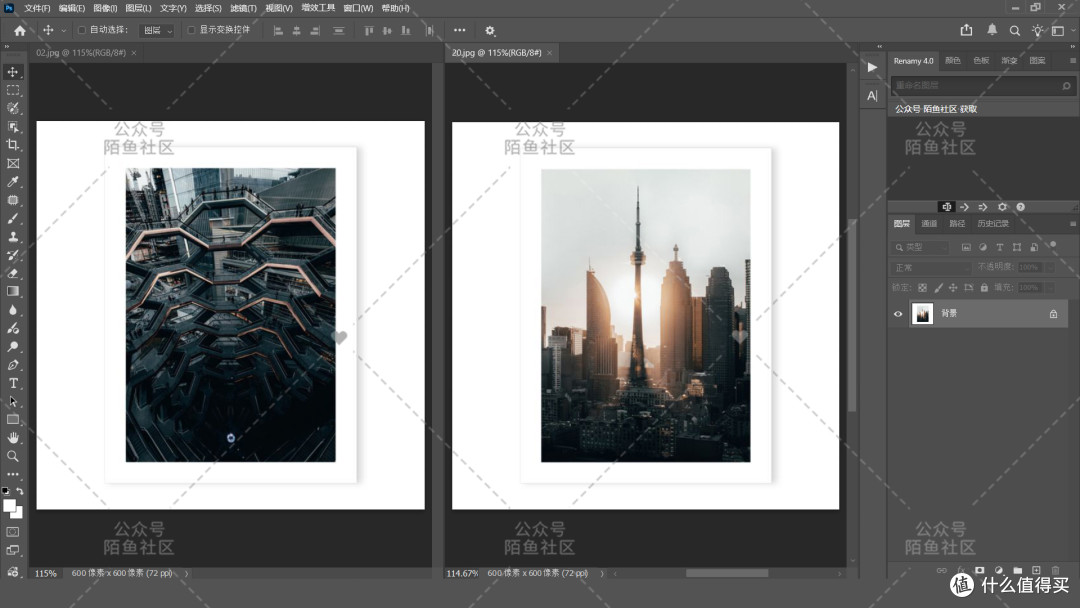Viewport: 1080px width, 608px height.
Task: Open the opacity 不透明度 dropdown arrow
Action: (1050, 267)
